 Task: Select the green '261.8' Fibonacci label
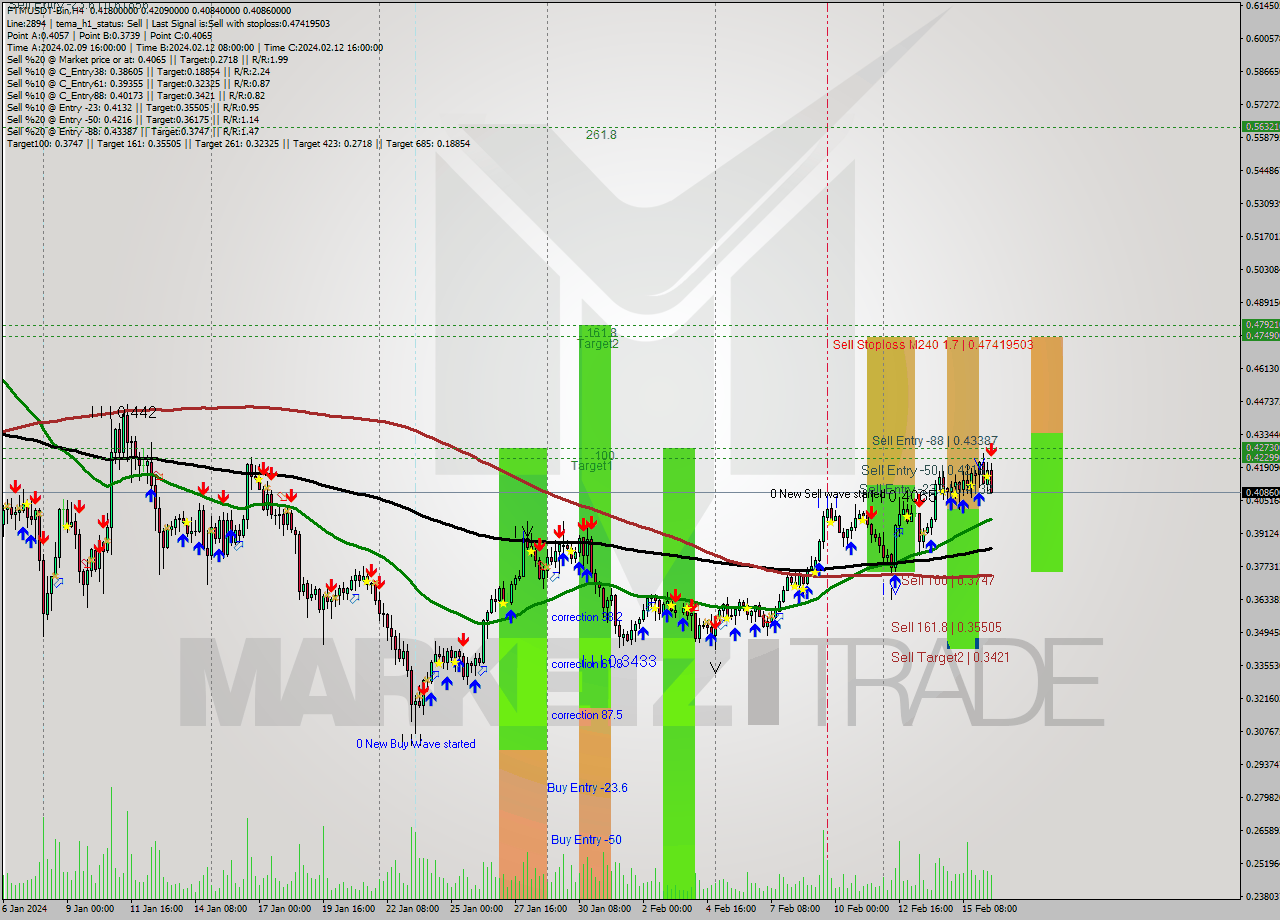(601, 135)
